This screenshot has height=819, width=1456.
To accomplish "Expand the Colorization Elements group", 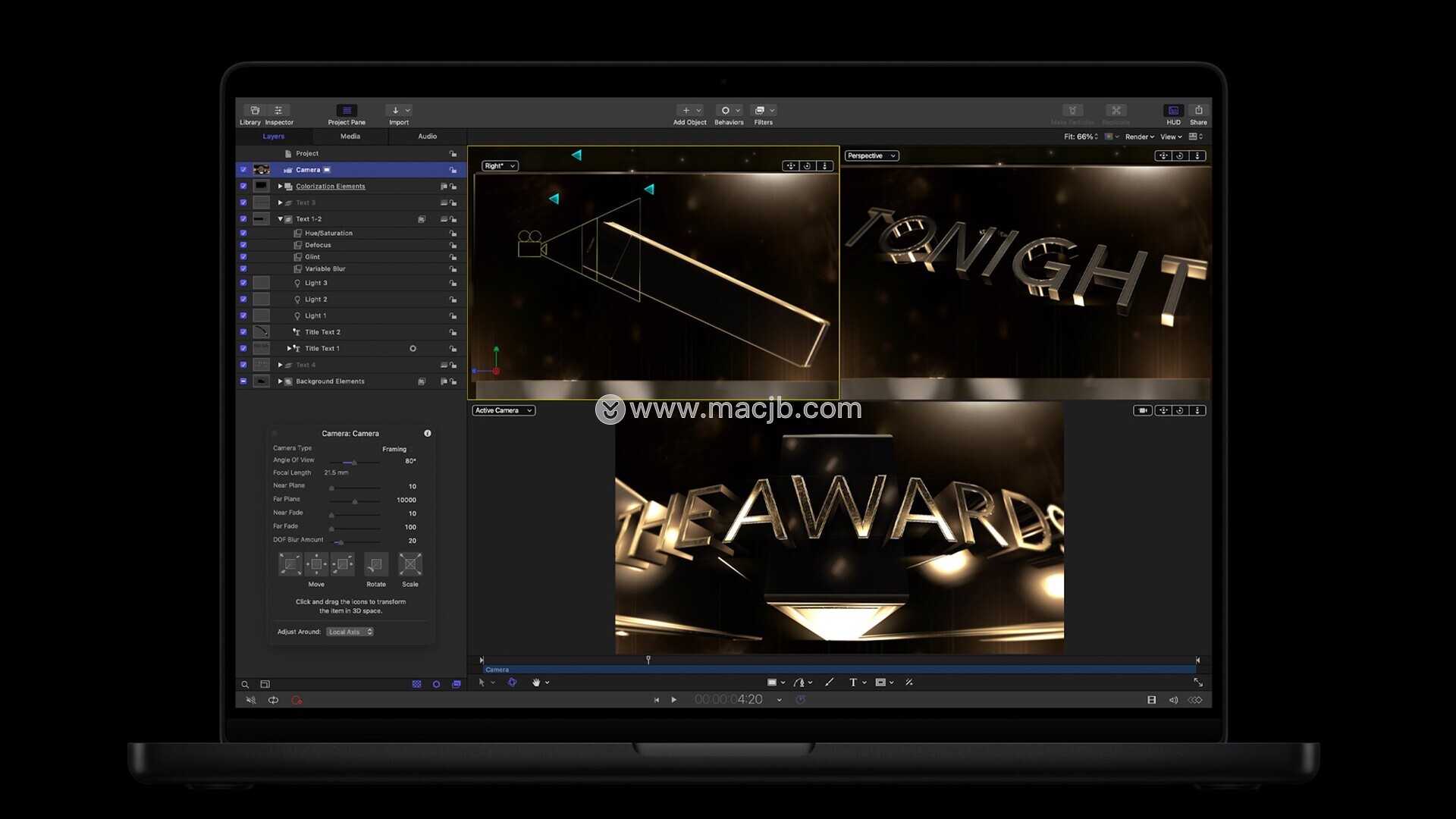I will (280, 187).
